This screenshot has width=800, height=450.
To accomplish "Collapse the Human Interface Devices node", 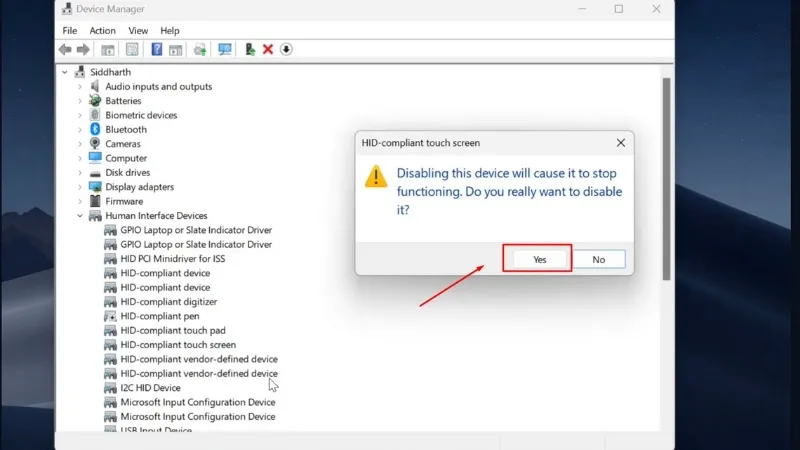I will point(80,216).
